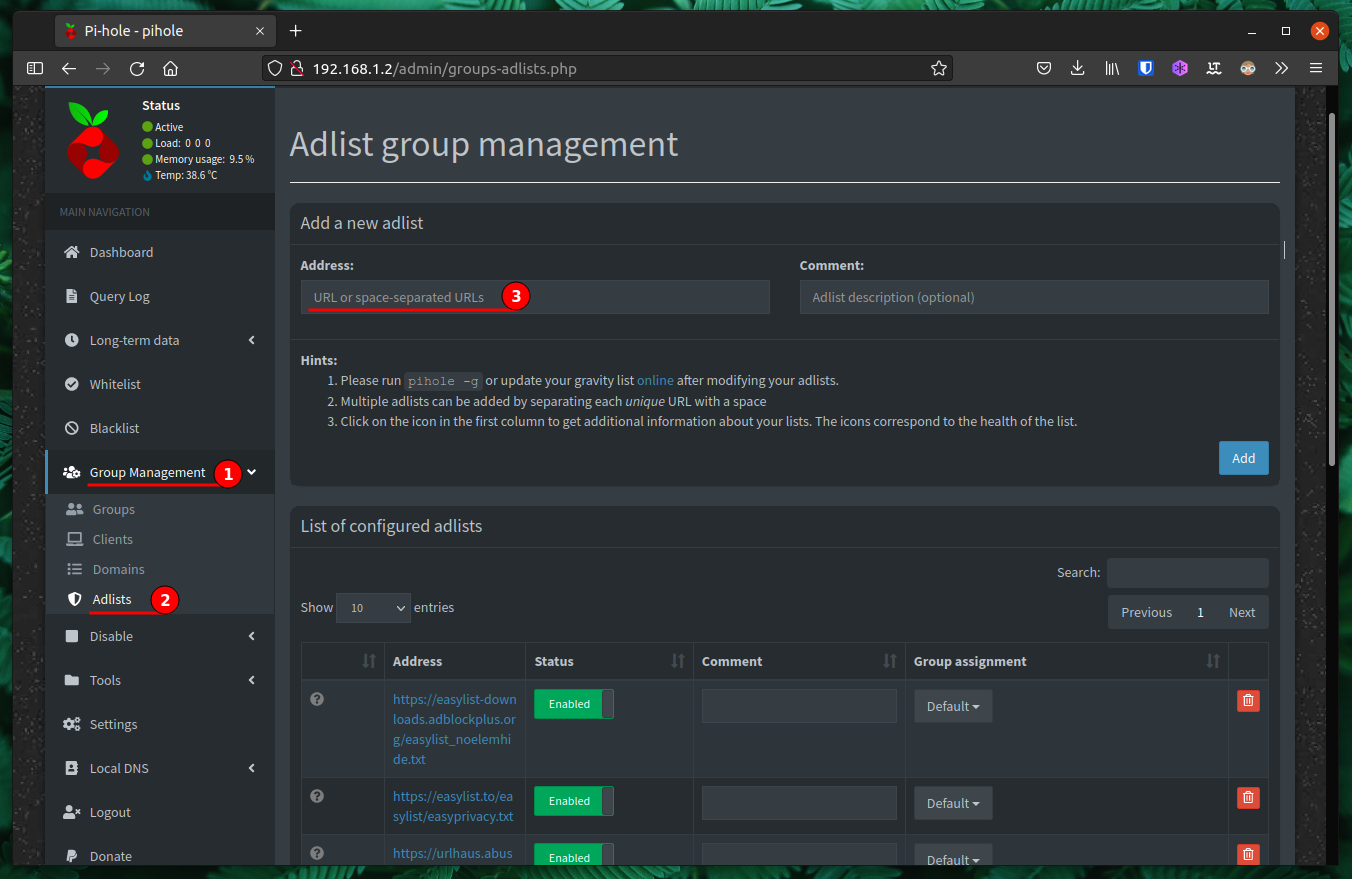Focus the Adlist description comment field
This screenshot has height=879, width=1352.
[x=1034, y=297]
